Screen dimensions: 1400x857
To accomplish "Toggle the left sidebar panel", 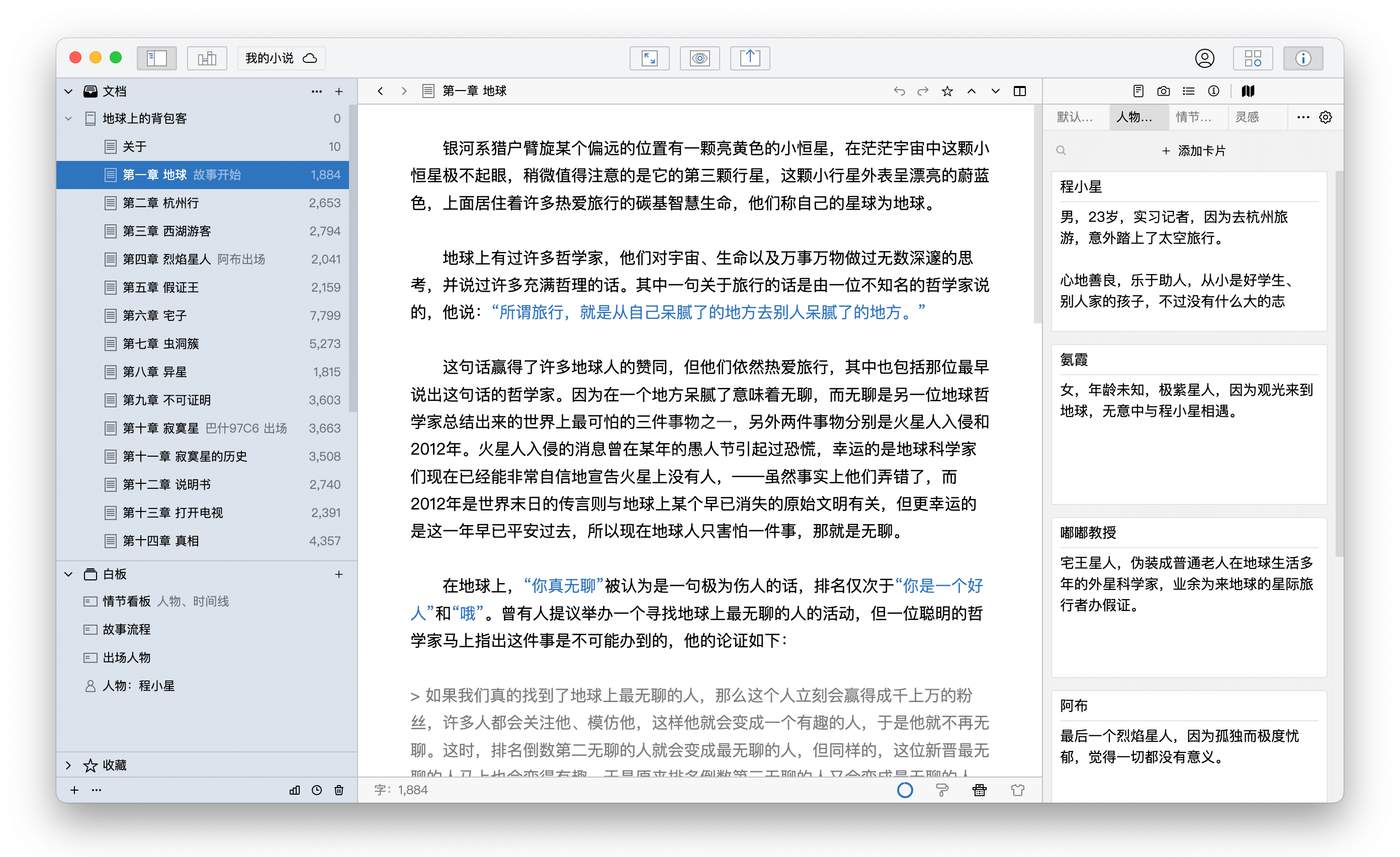I will [x=156, y=58].
